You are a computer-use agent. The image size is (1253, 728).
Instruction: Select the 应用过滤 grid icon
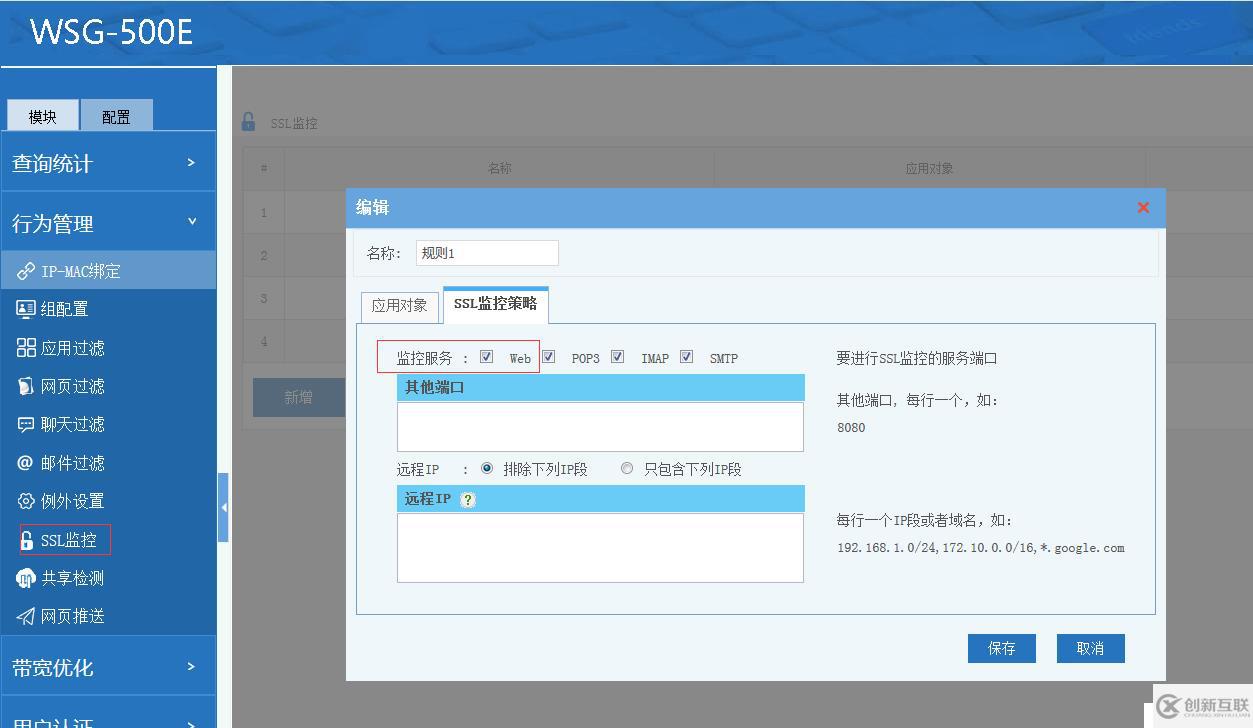coord(26,348)
